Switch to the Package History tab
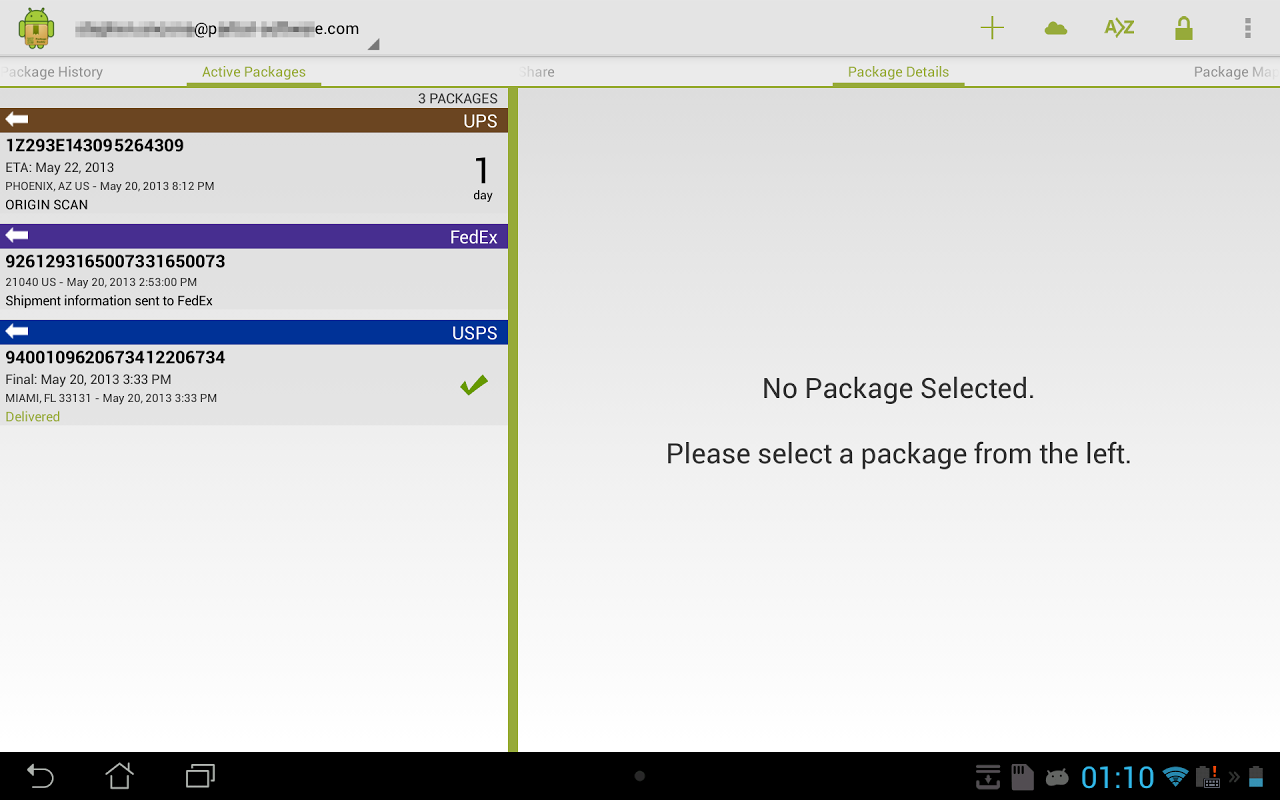This screenshot has width=1280, height=800. coord(52,72)
